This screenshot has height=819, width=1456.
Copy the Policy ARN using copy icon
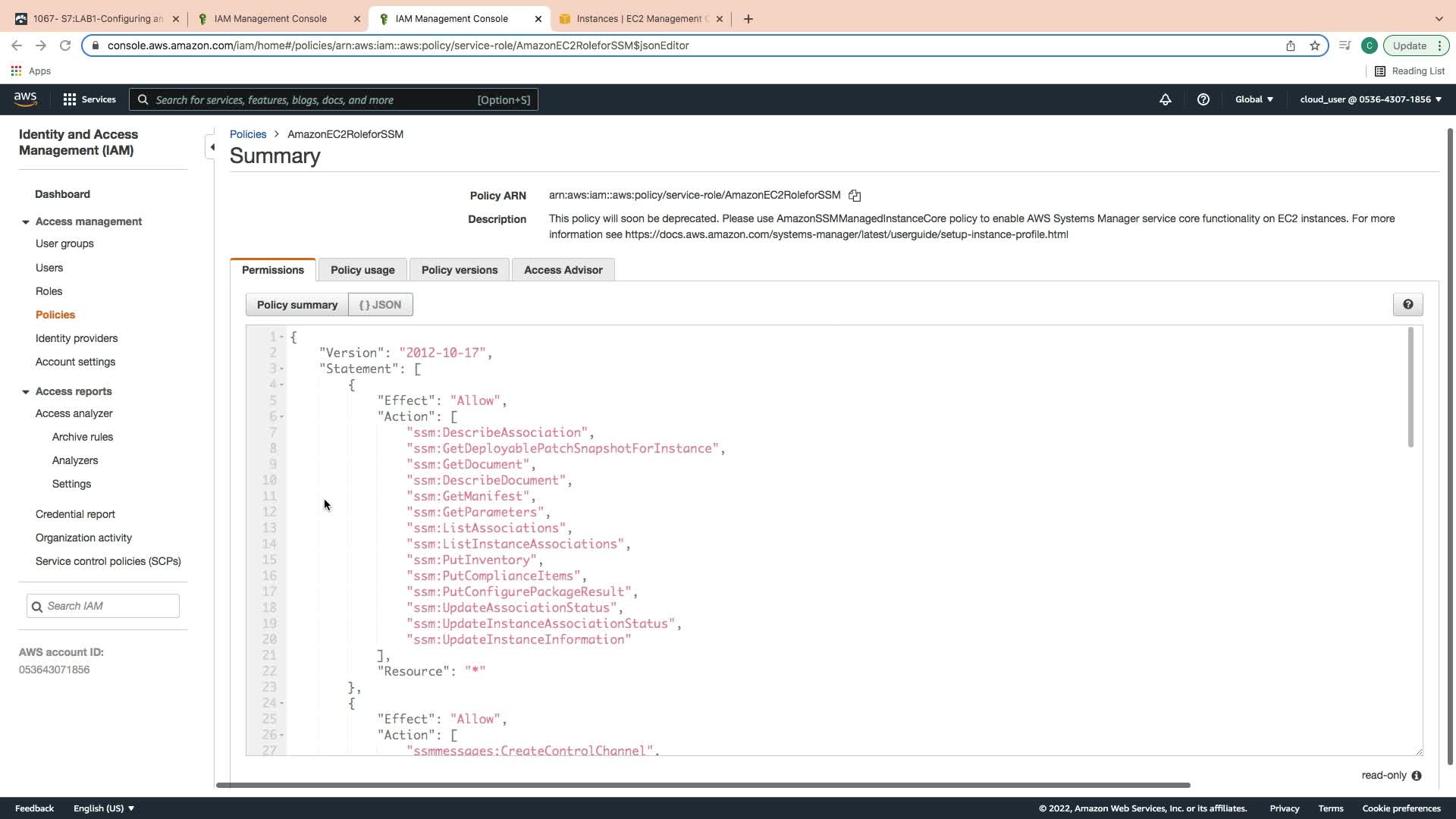coord(855,196)
